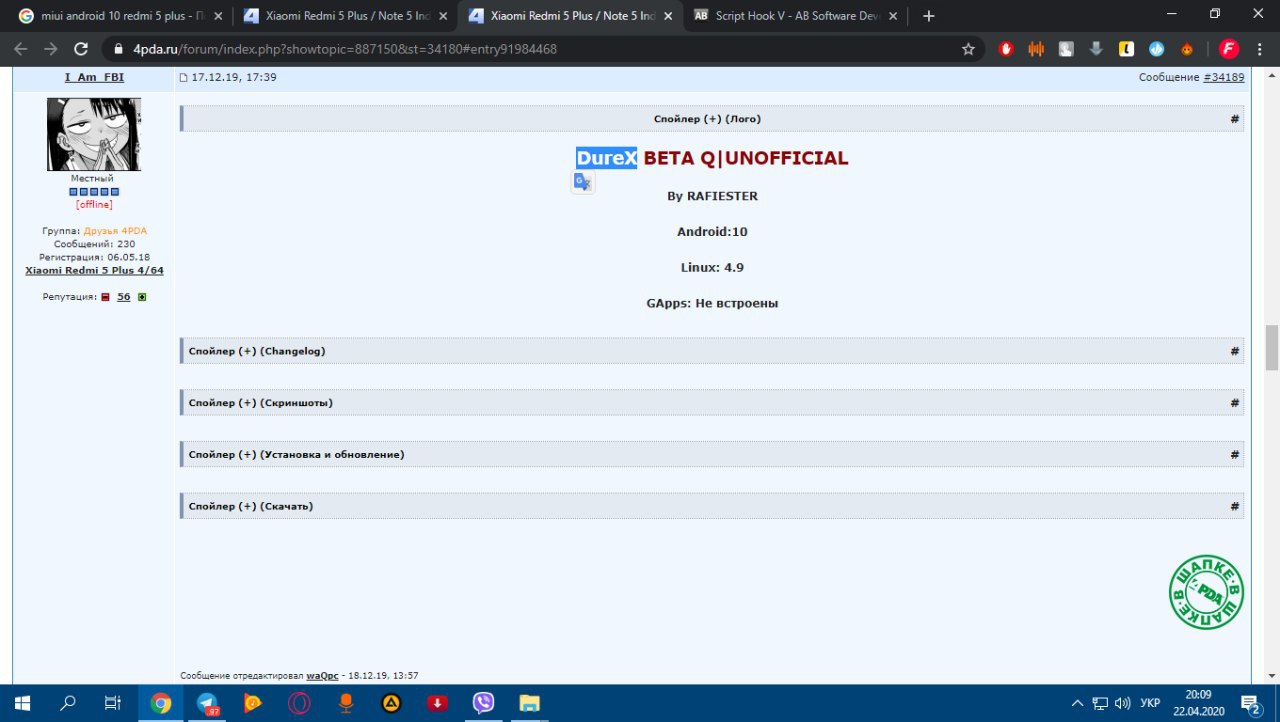Click the user's anime avatar image
This screenshot has width=1280, height=722.
[94, 134]
